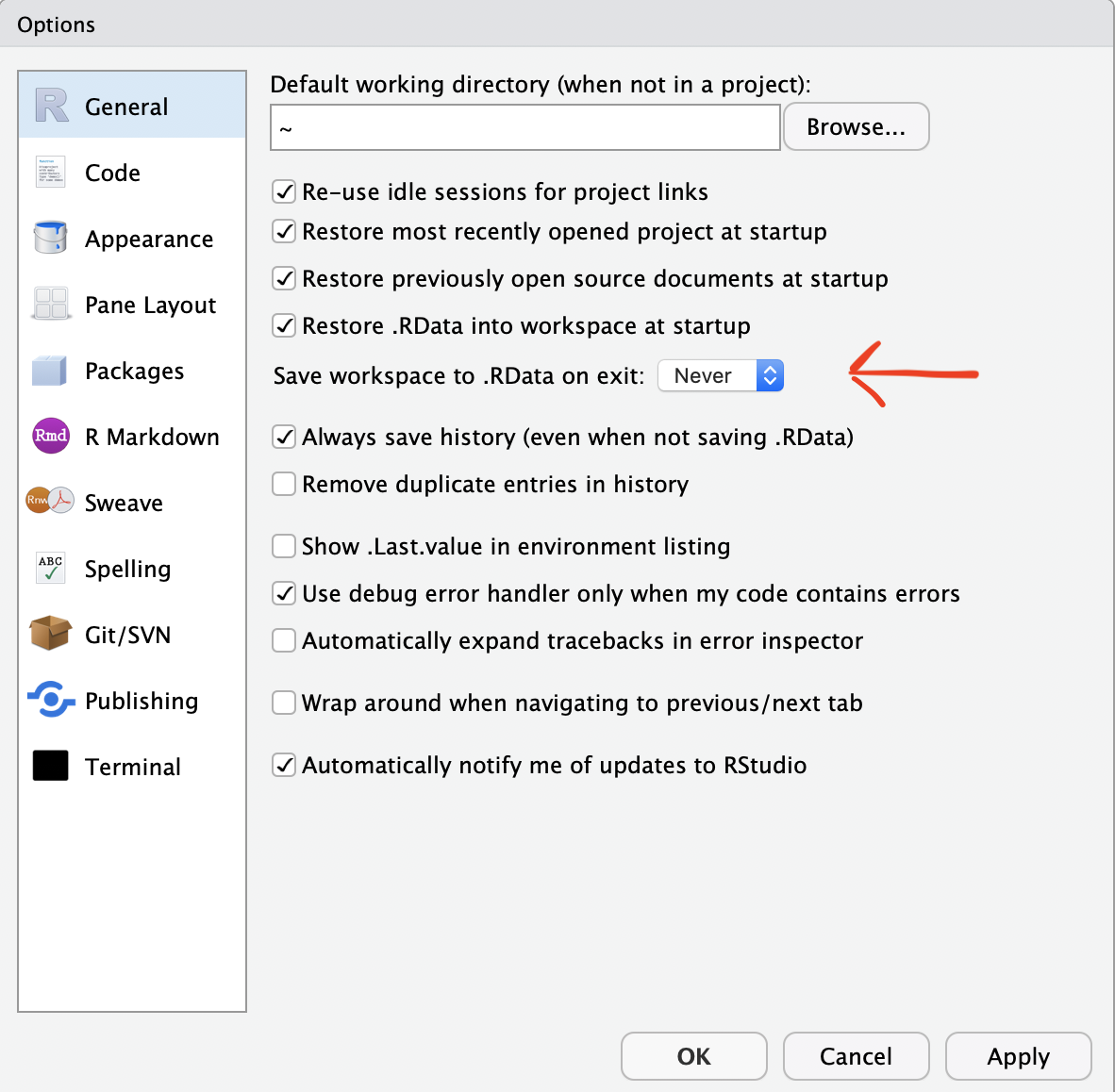Disable Automatically notify me of updates
Screen dimensions: 1115x1092
284,765
